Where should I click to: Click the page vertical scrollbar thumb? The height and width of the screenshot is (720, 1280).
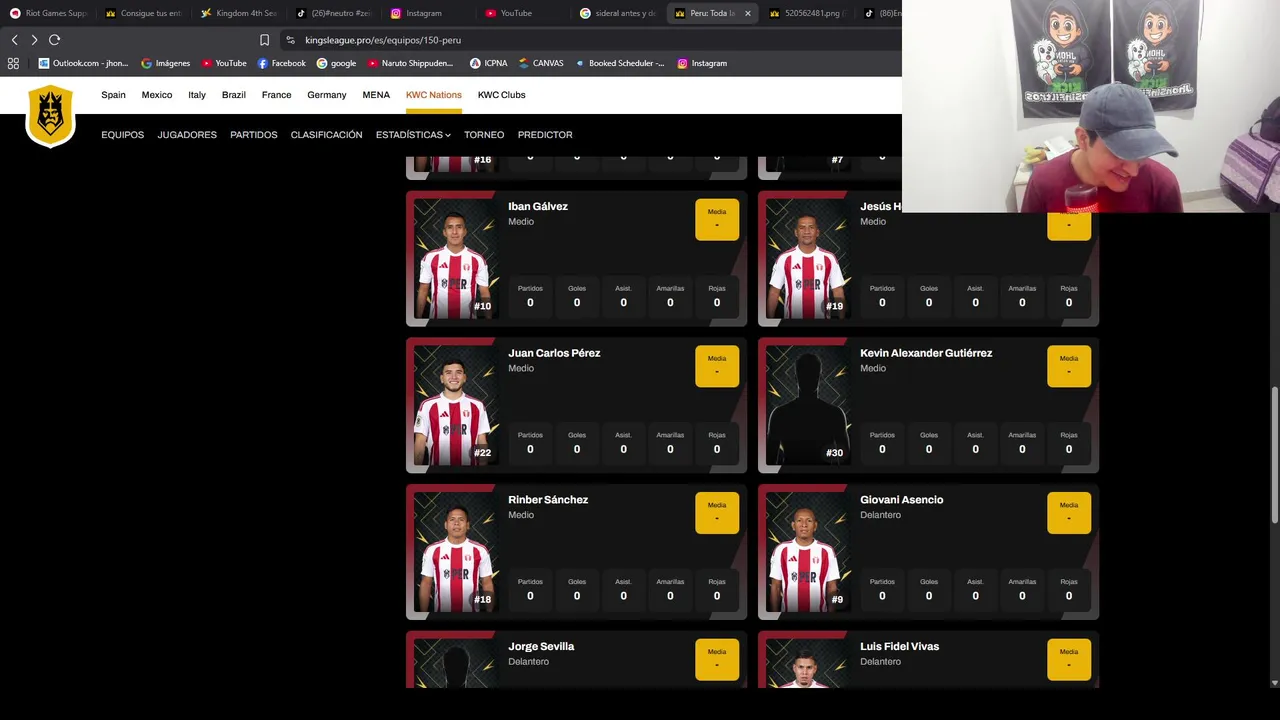(1274, 455)
